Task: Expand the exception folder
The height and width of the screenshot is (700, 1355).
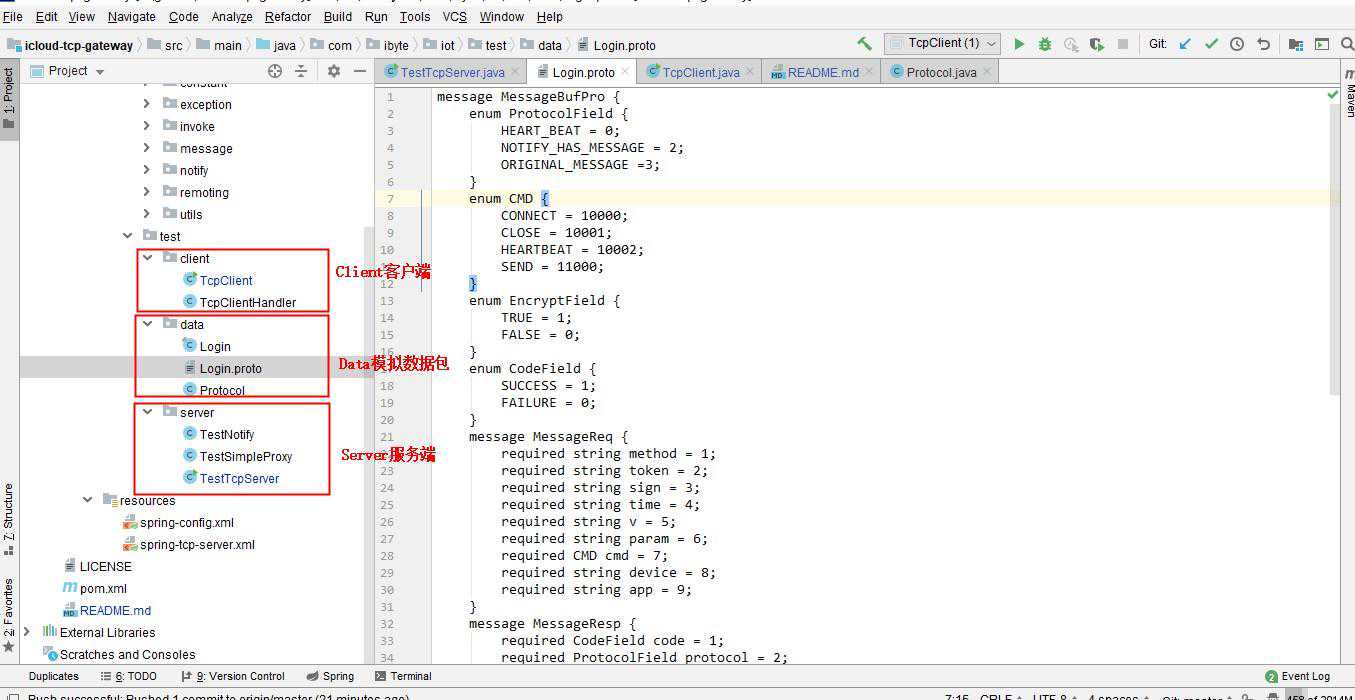Action: (x=147, y=104)
